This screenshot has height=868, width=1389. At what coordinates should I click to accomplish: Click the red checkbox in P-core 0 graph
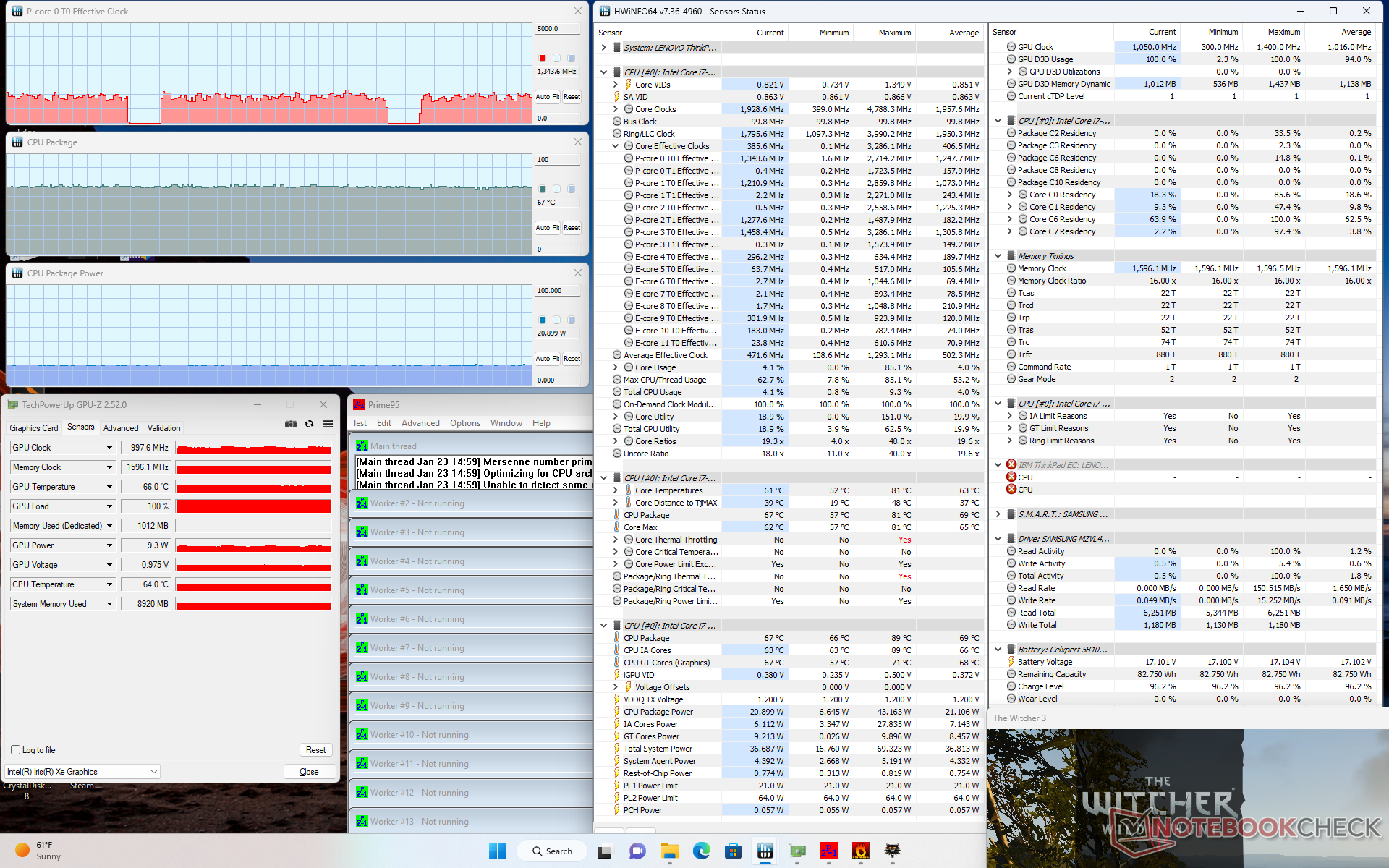[542, 58]
